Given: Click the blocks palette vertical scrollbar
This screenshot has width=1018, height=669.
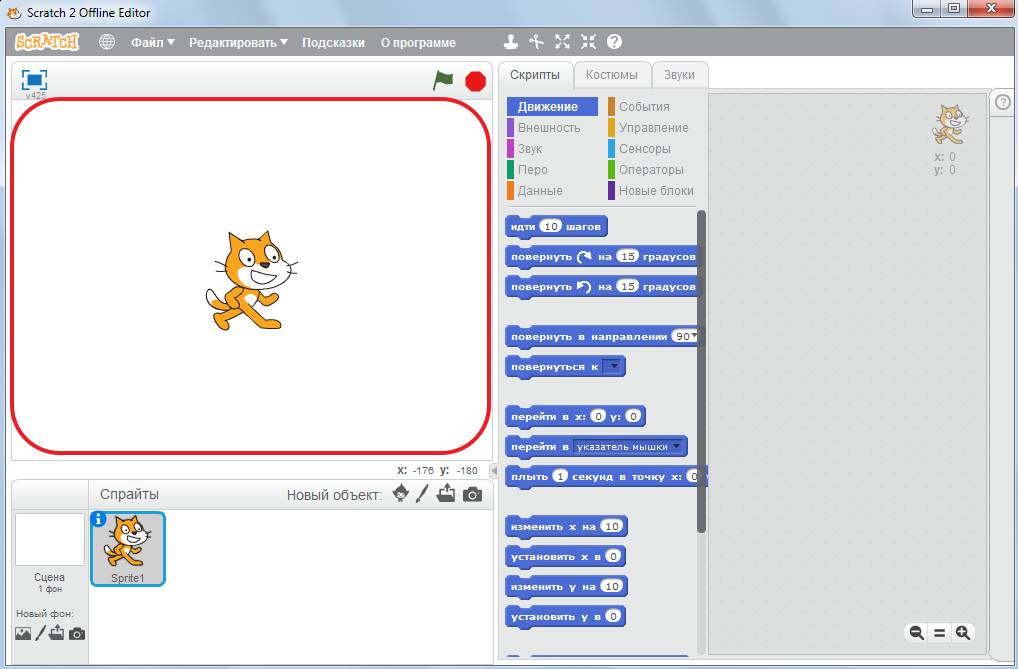Looking at the screenshot, I should tap(701, 372).
